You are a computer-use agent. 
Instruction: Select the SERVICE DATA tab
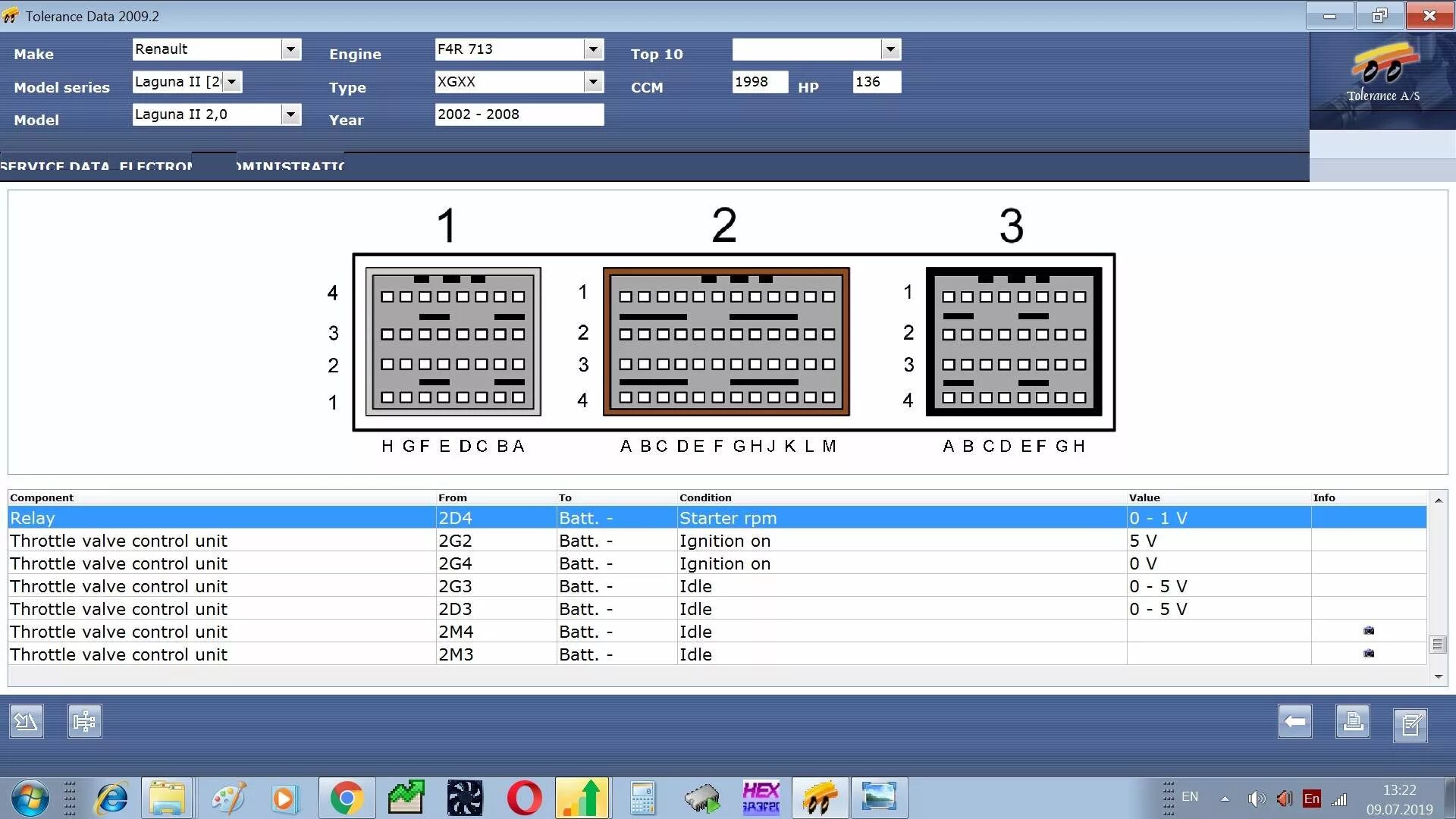(x=55, y=165)
